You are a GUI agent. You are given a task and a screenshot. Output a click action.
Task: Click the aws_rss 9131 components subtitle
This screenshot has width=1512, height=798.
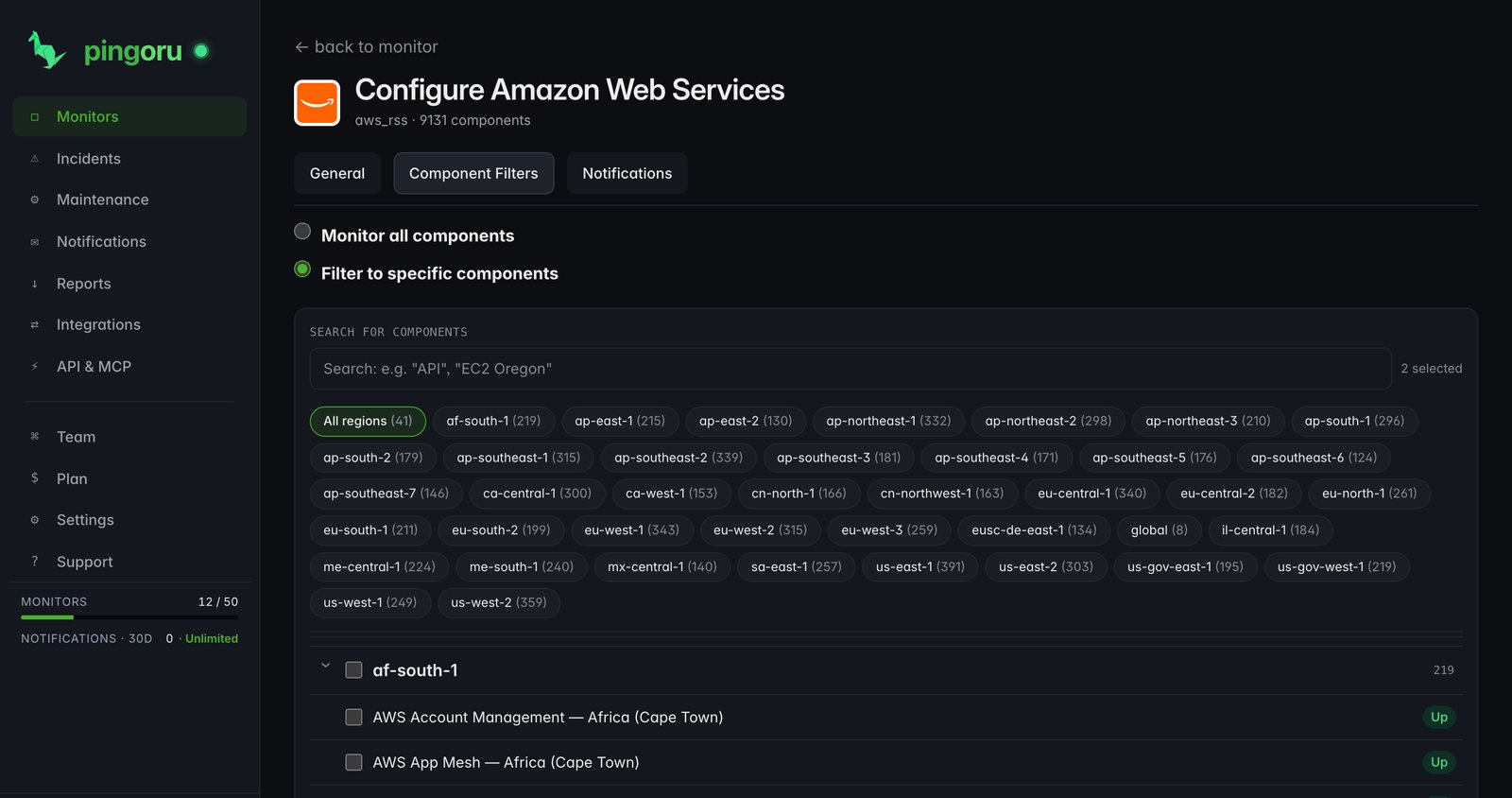(443, 121)
